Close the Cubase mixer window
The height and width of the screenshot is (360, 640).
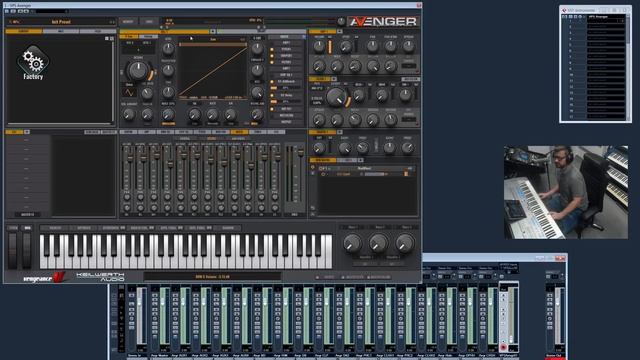[561, 258]
